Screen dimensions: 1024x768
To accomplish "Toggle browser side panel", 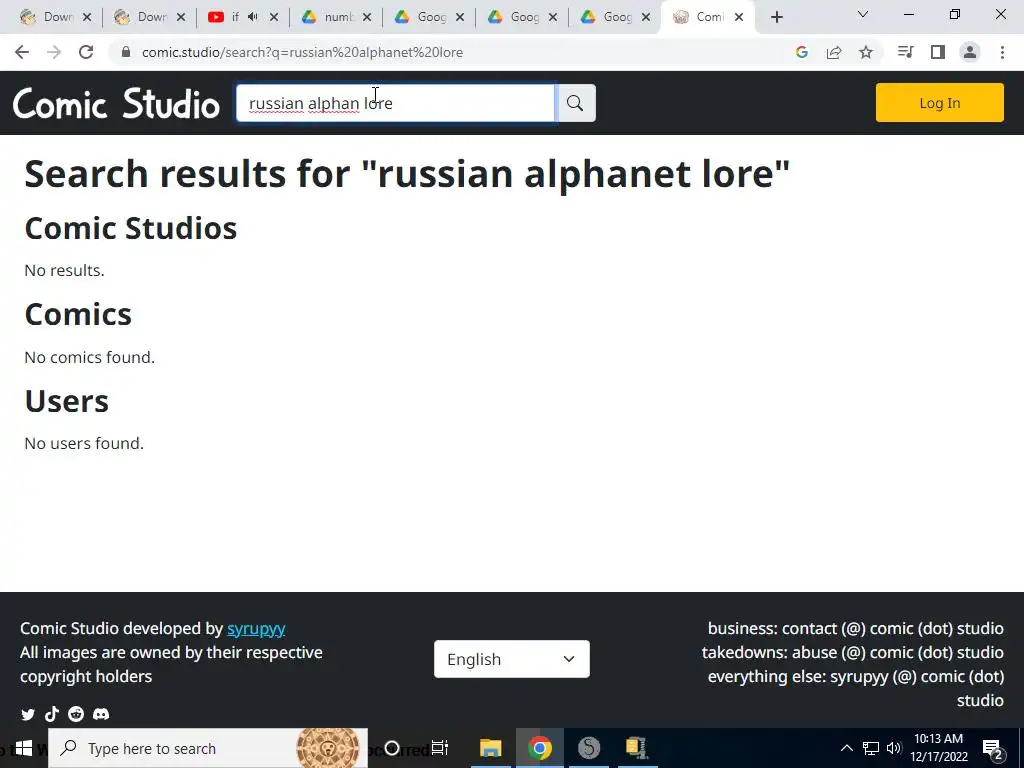I will (938, 52).
